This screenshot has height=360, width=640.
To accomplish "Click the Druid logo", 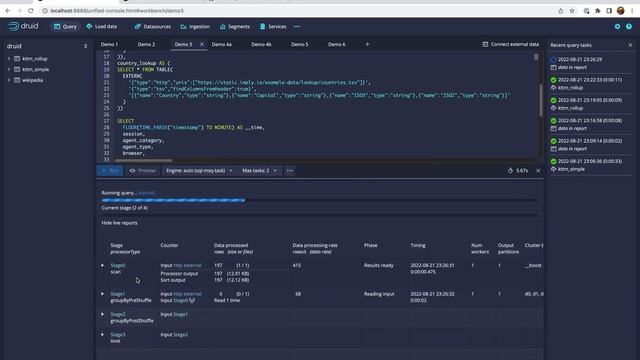I will pos(23,27).
